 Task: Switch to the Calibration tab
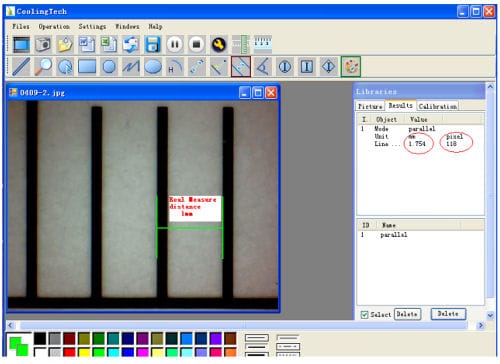[x=438, y=106]
